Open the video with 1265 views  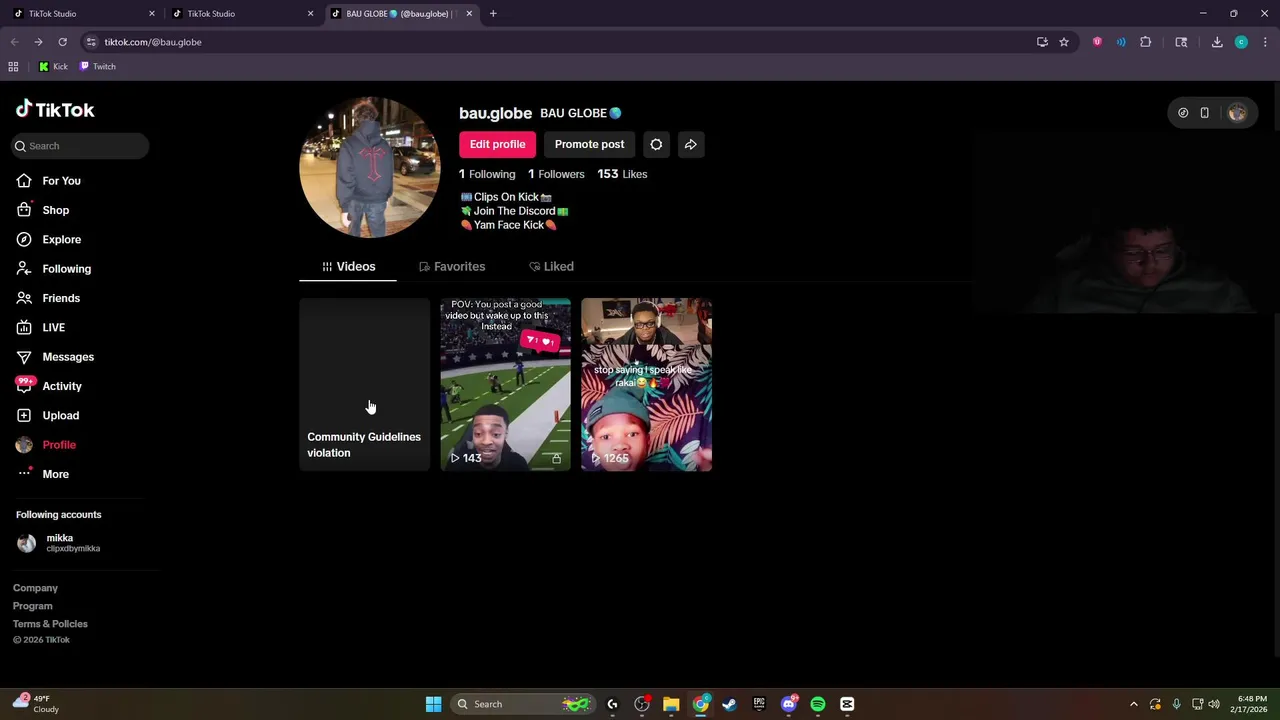pos(647,384)
